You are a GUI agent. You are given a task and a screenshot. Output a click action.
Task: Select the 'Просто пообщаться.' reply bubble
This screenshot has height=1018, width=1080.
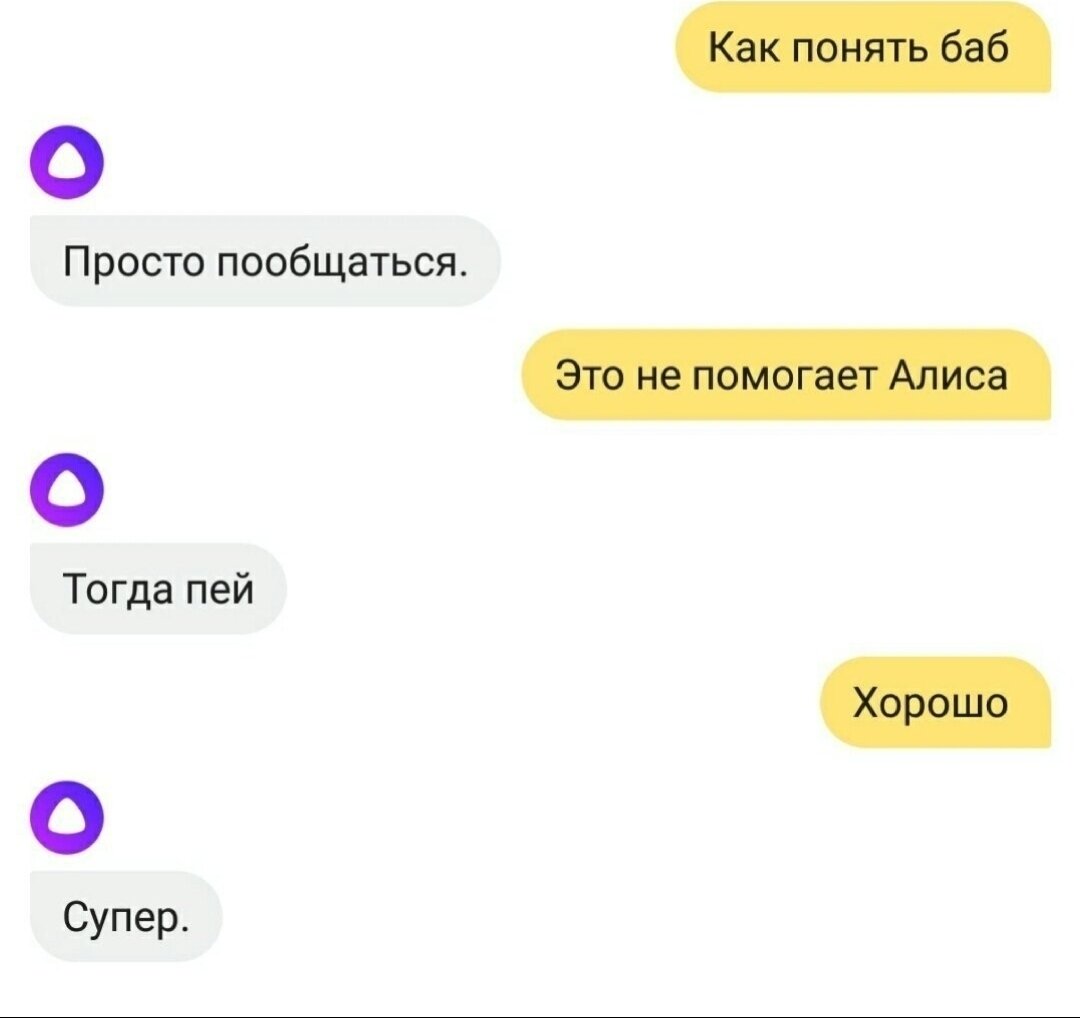[x=265, y=261]
